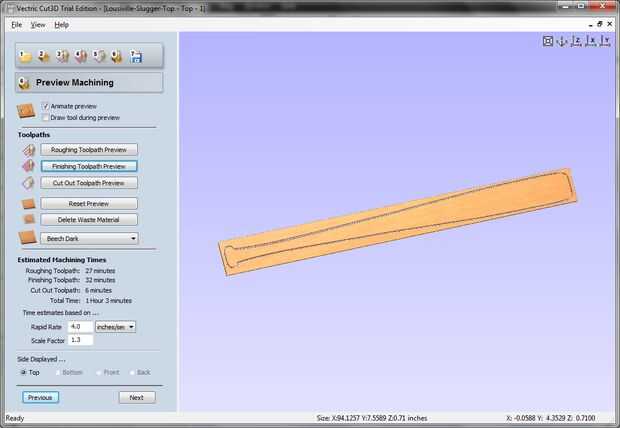Click the 'Total Time: 1 Hour 3 minutes' text
Viewport: 620px width, 428px height.
click(x=91, y=301)
